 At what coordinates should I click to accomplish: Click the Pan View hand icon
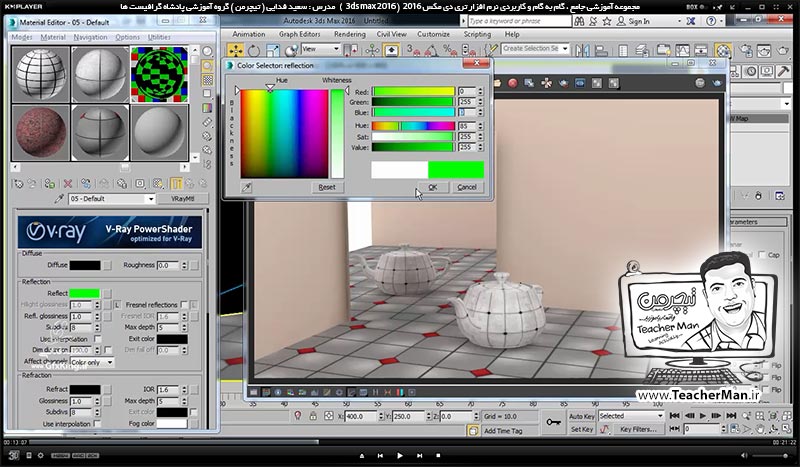click(760, 429)
